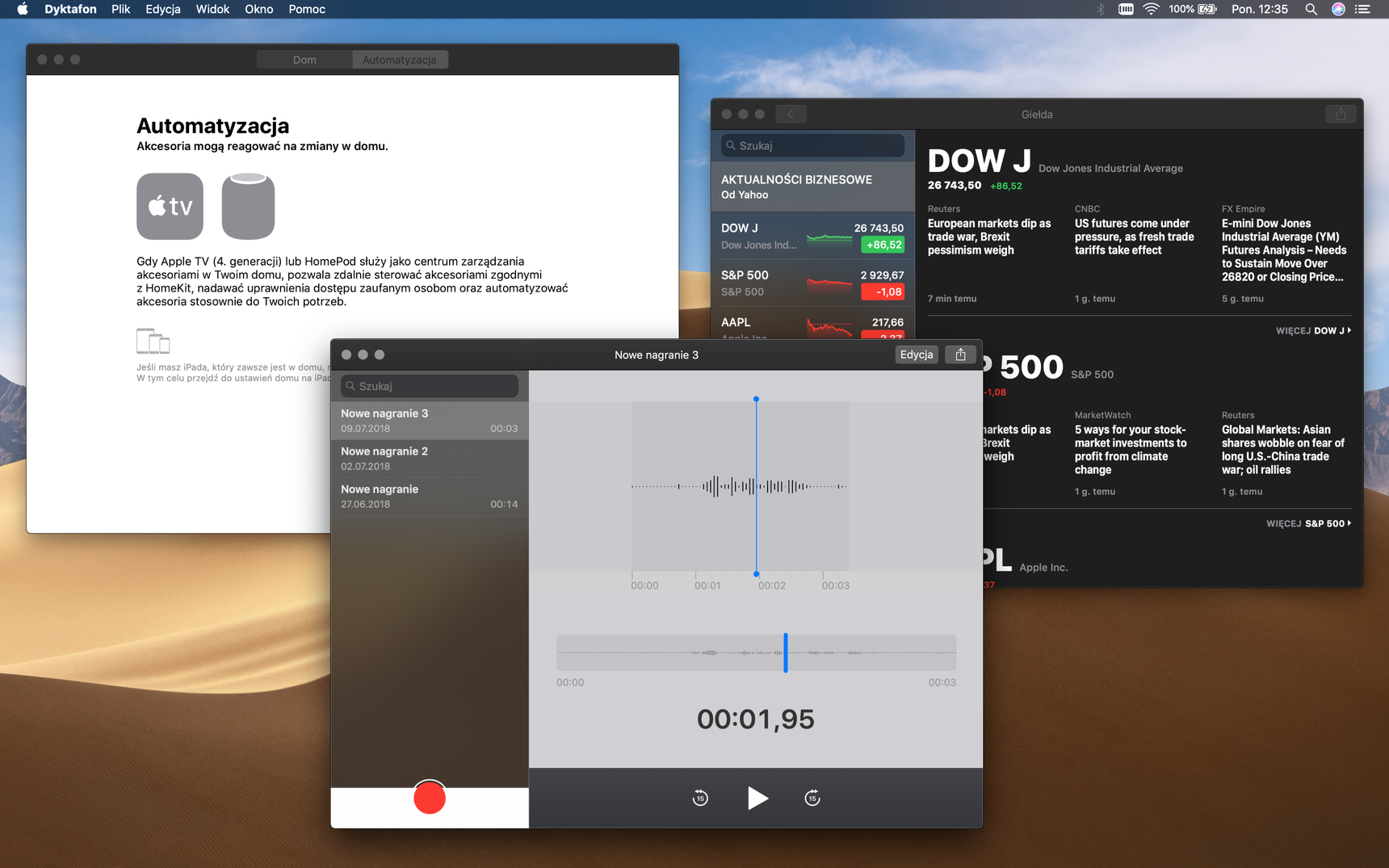
Task: Open Notification Center list icon
Action: coord(1363,9)
